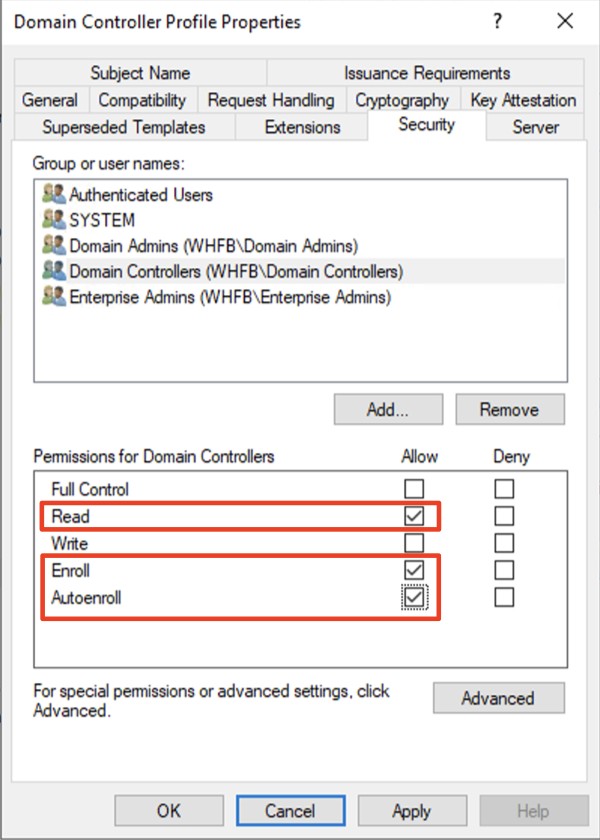This screenshot has width=600, height=840.
Task: Click the Enterprise Admins group icon
Action: click(x=54, y=297)
